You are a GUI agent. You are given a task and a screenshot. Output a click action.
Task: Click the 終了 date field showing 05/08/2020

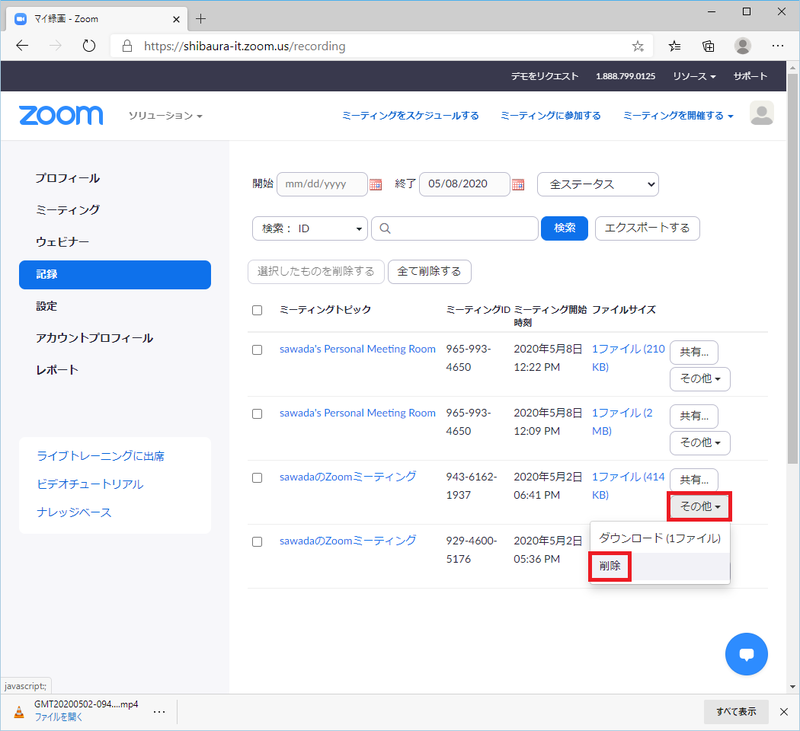(464, 184)
